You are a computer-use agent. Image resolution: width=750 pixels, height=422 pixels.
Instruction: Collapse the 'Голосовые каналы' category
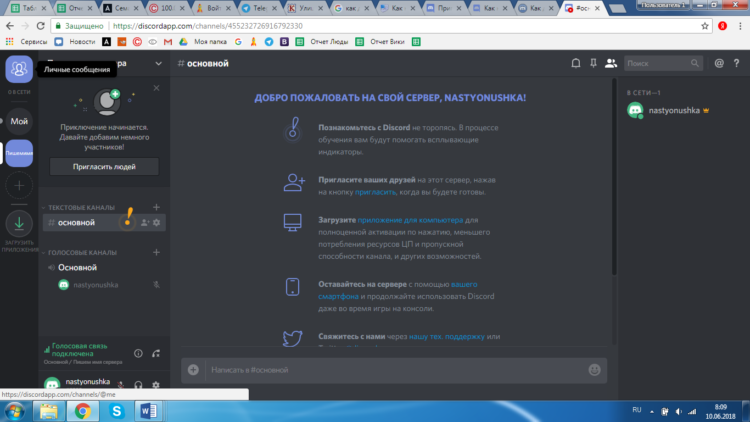(x=82, y=253)
